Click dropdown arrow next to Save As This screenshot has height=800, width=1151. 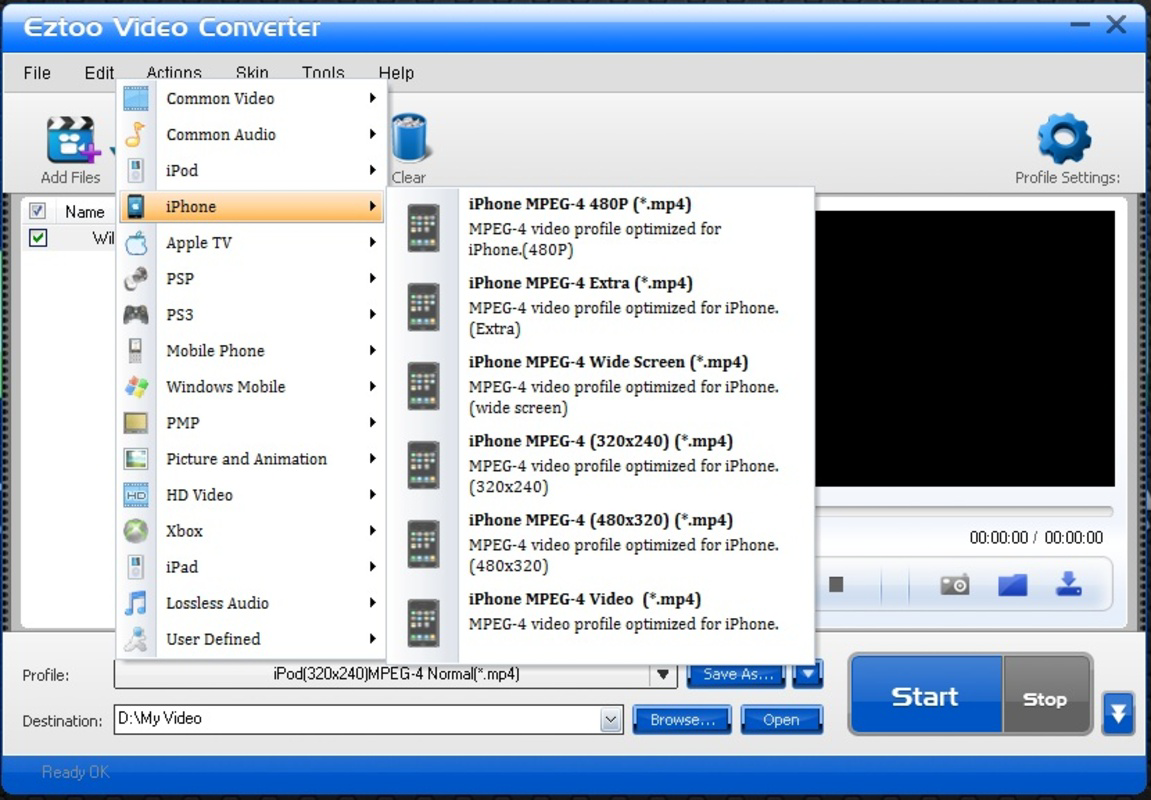(x=807, y=674)
